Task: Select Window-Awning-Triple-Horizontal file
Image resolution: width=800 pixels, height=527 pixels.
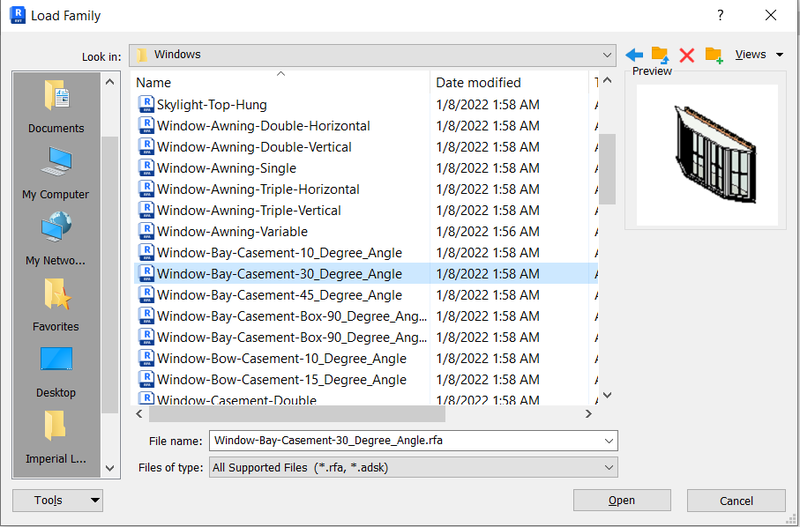Action: tap(258, 189)
